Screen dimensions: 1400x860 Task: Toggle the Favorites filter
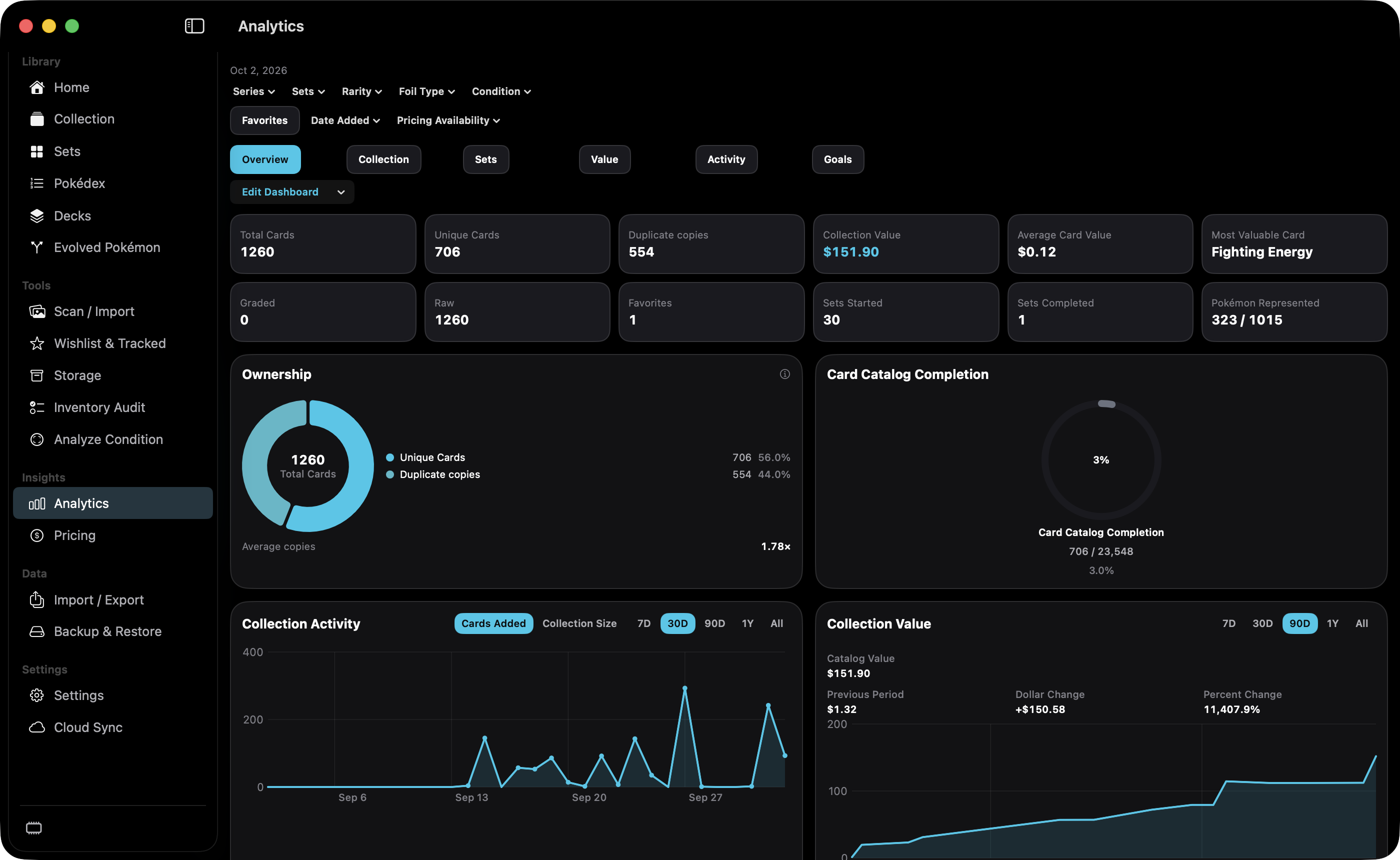click(x=264, y=120)
